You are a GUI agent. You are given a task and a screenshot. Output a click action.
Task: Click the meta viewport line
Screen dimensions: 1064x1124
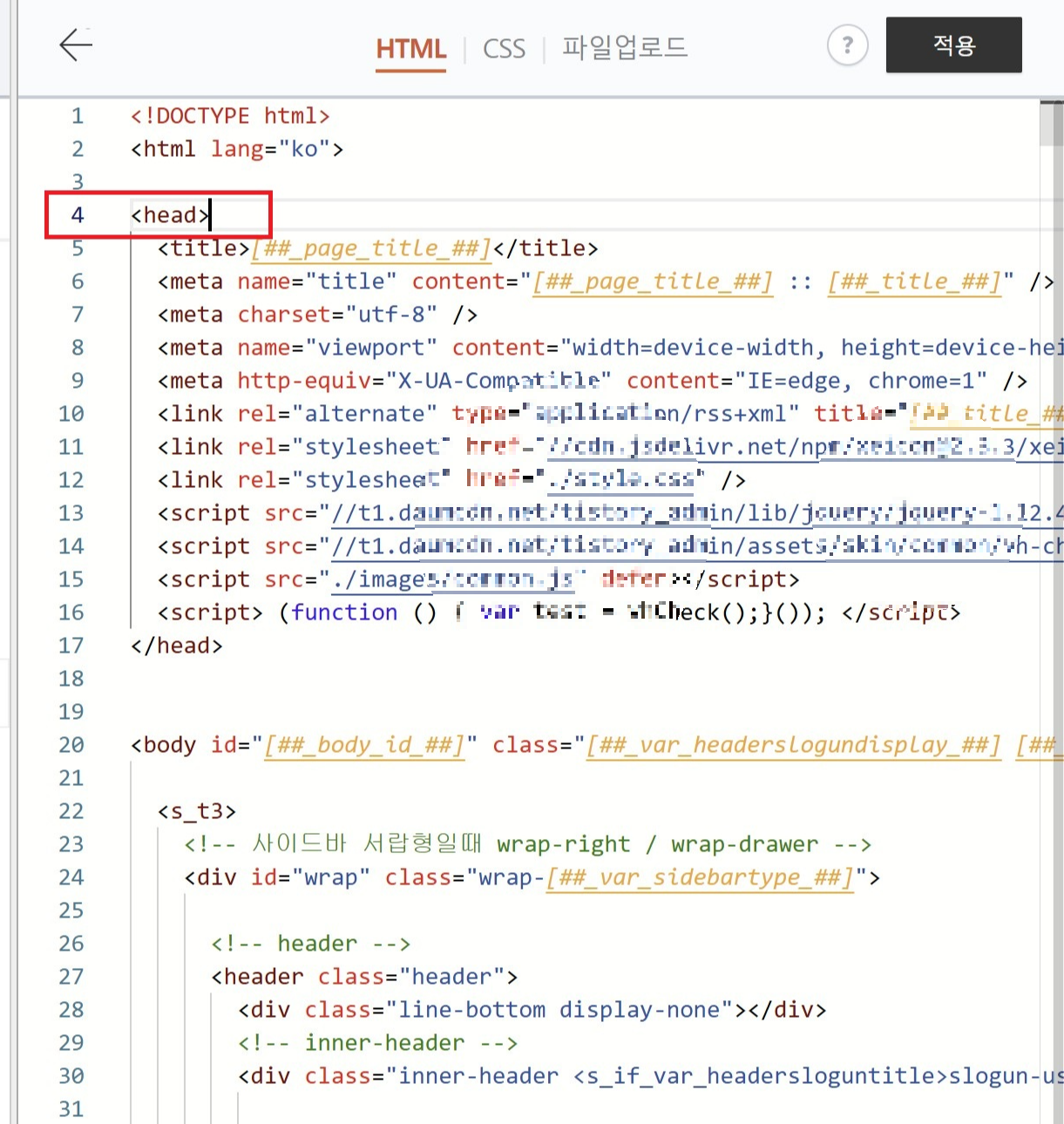tap(610, 348)
